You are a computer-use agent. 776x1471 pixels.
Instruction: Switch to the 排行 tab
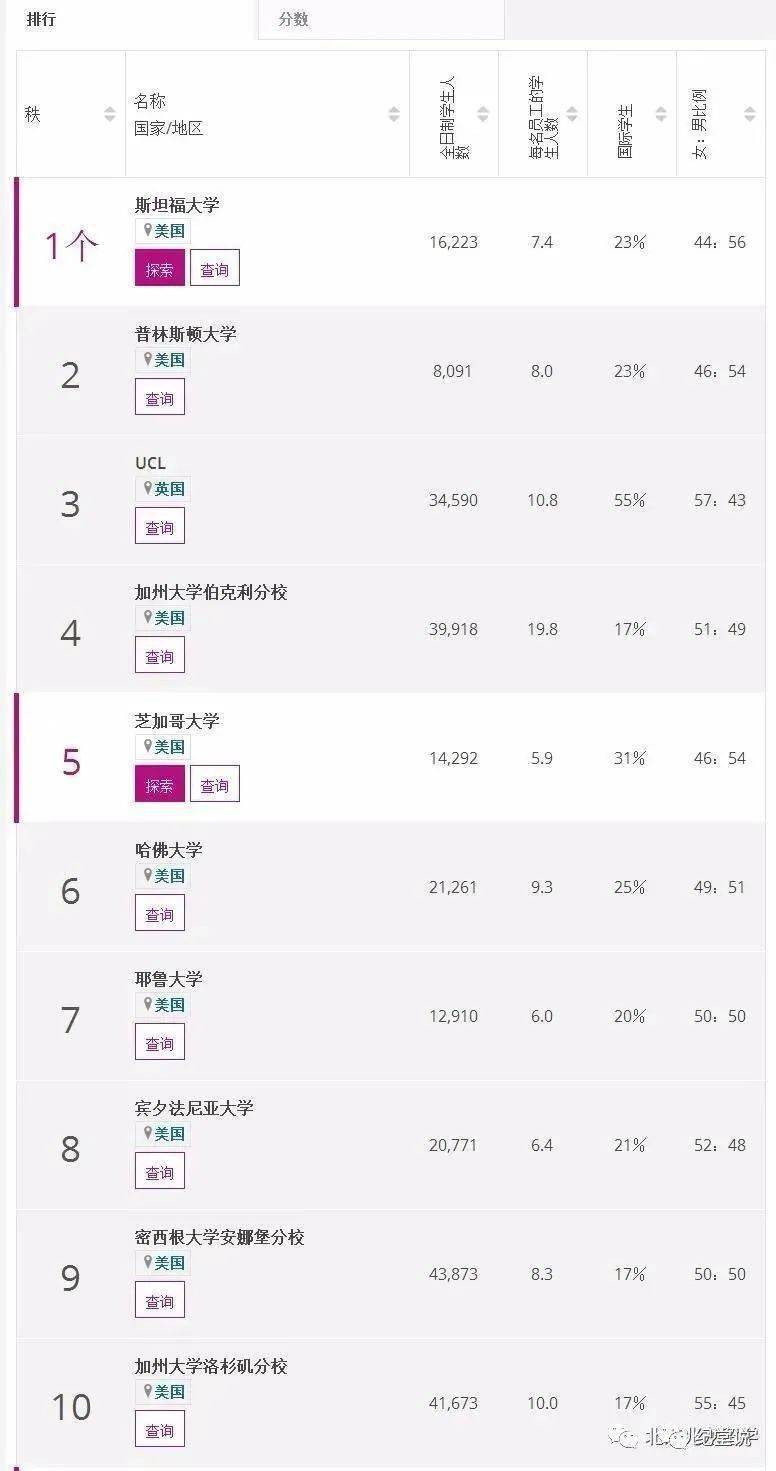(x=41, y=20)
